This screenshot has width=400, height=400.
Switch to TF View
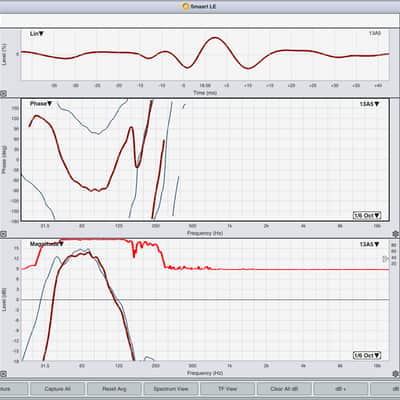click(227, 389)
